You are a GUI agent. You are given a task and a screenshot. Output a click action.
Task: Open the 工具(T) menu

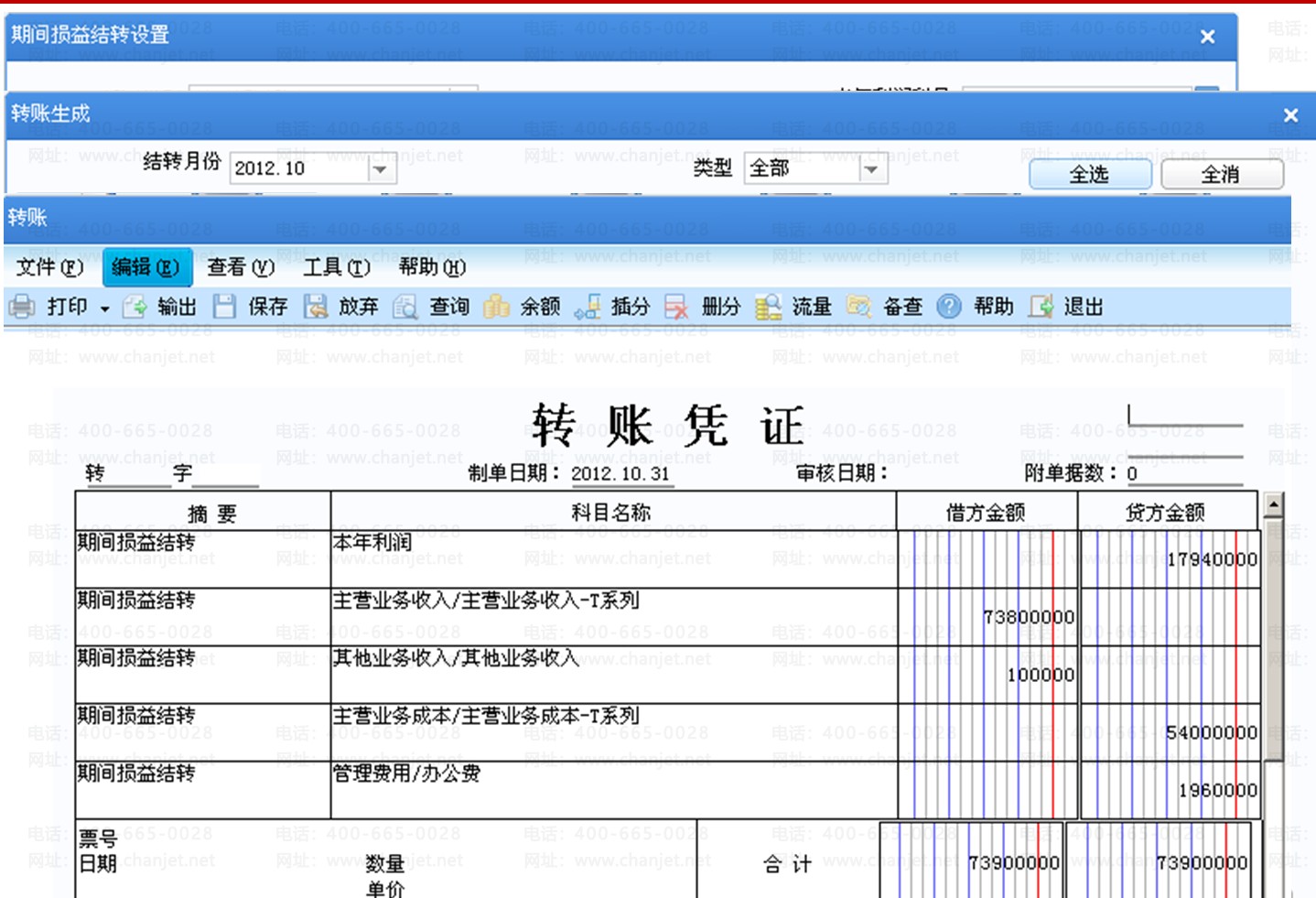coord(336,267)
